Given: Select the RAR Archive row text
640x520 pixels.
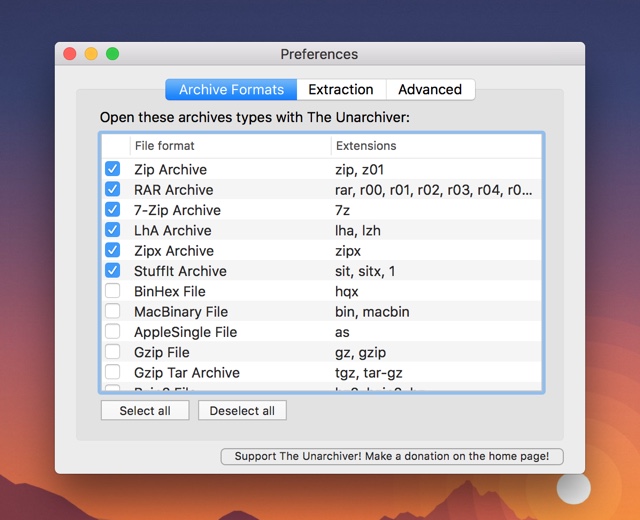Looking at the screenshot, I should click(174, 190).
